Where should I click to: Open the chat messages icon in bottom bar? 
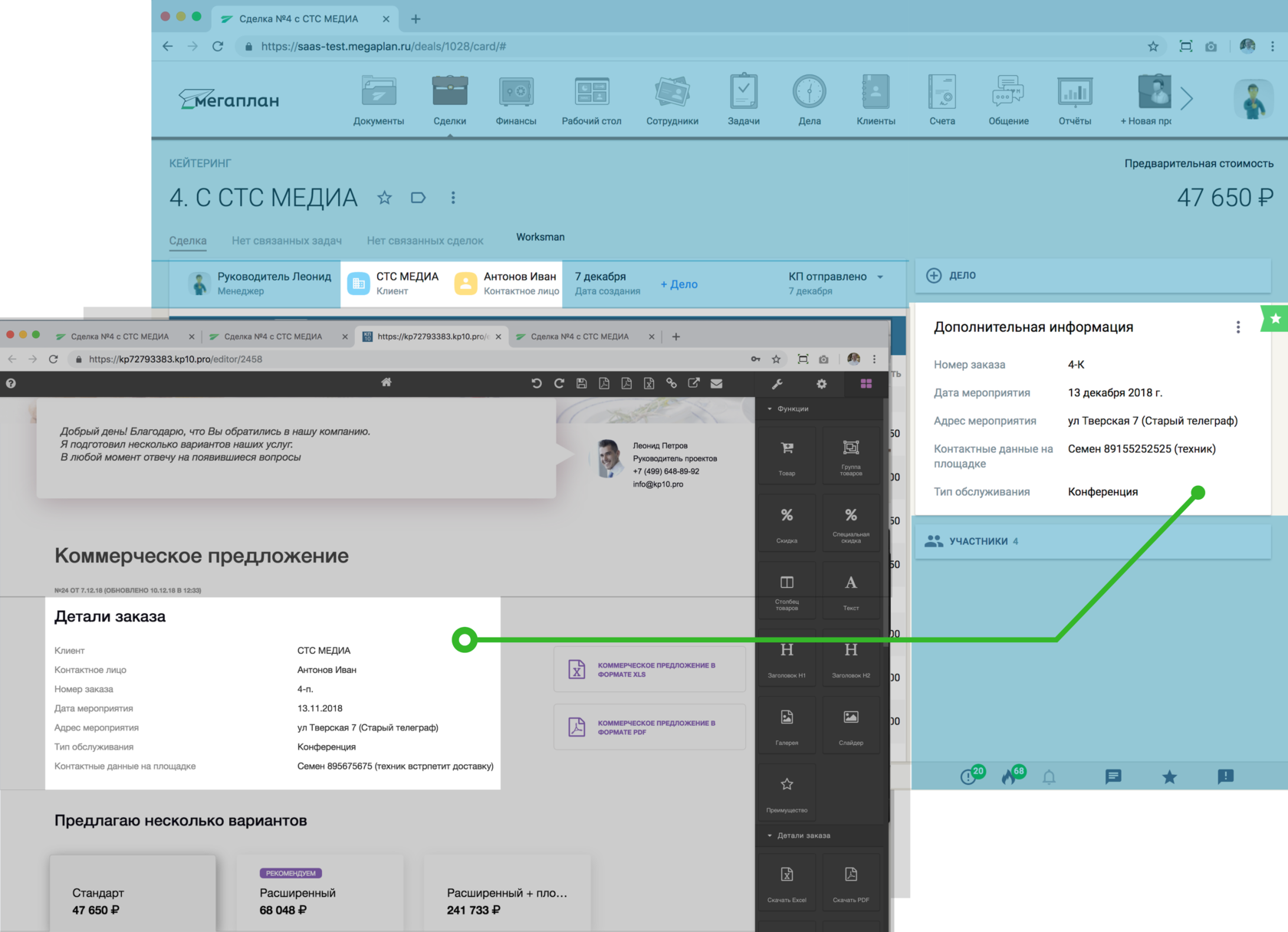point(1113,777)
